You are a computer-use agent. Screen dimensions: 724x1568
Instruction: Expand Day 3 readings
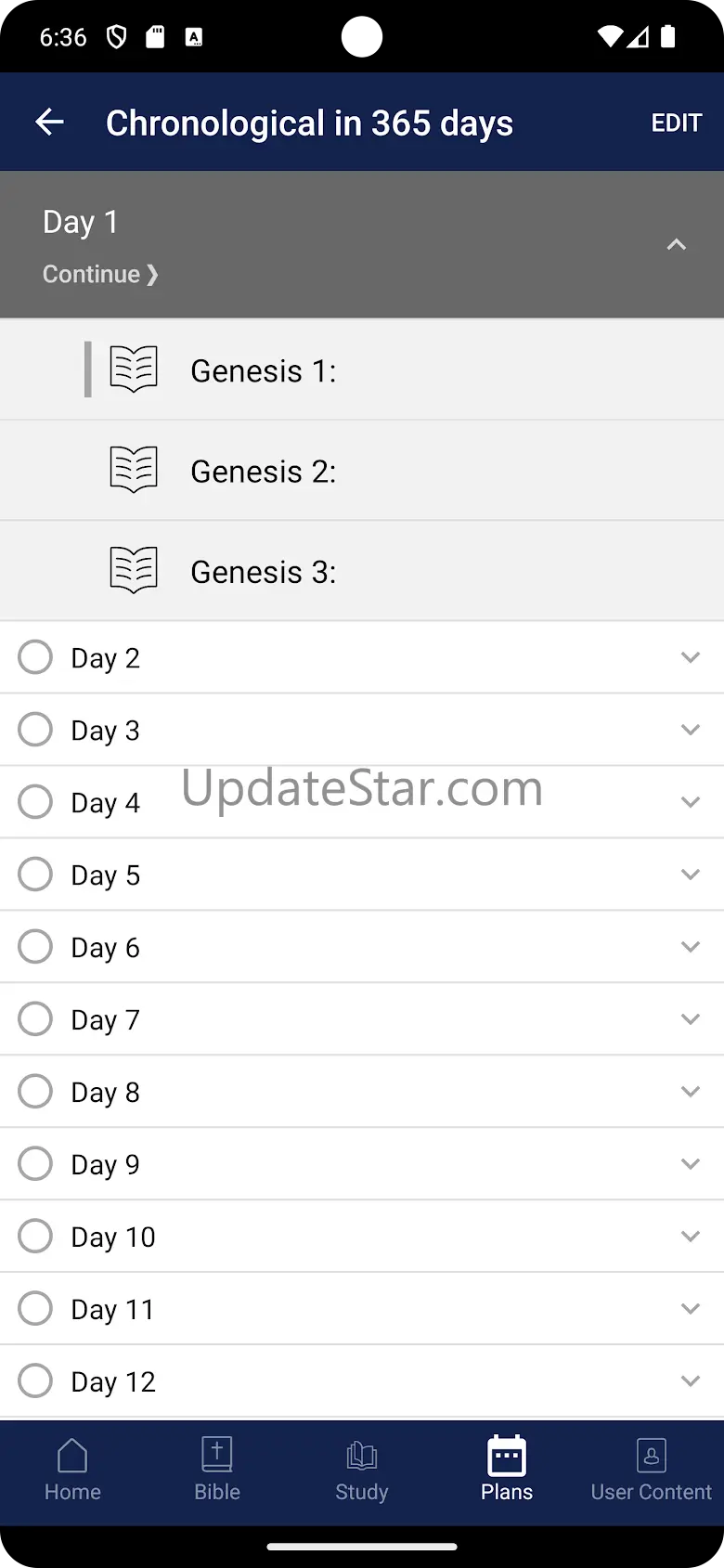pos(690,730)
